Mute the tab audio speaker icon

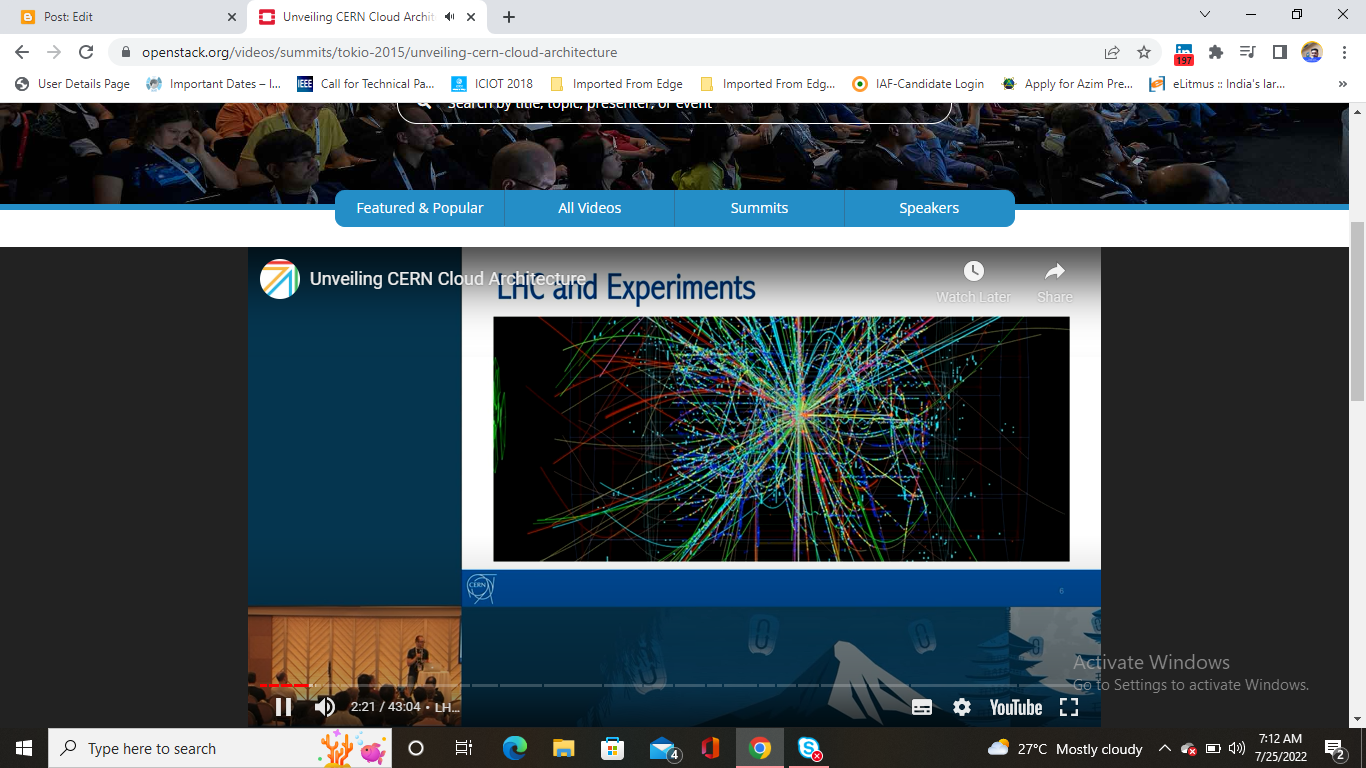(x=450, y=17)
